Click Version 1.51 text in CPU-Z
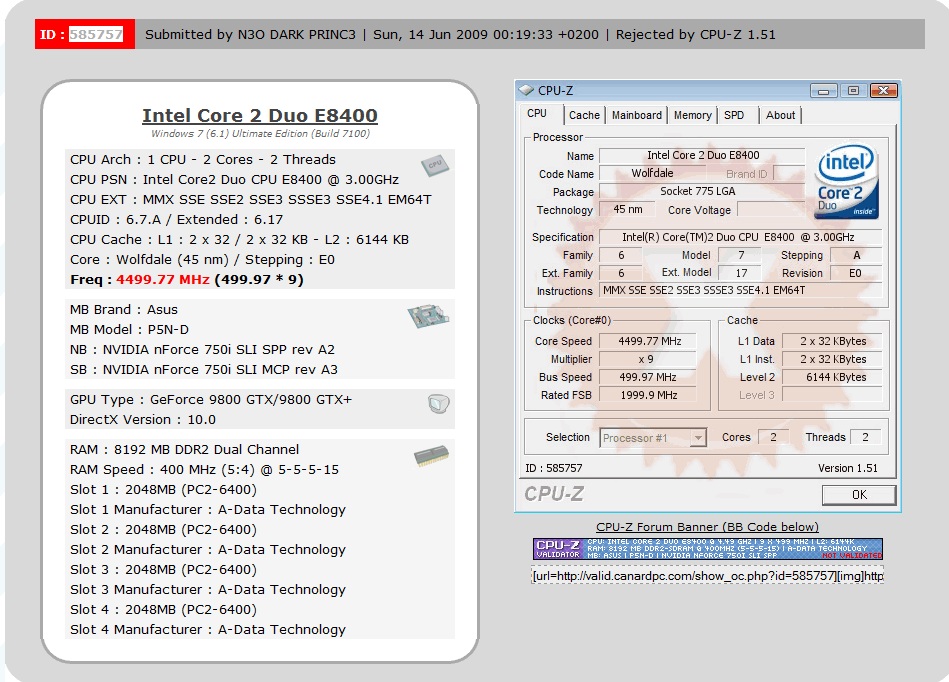This screenshot has height=682, width=949. coord(847,468)
